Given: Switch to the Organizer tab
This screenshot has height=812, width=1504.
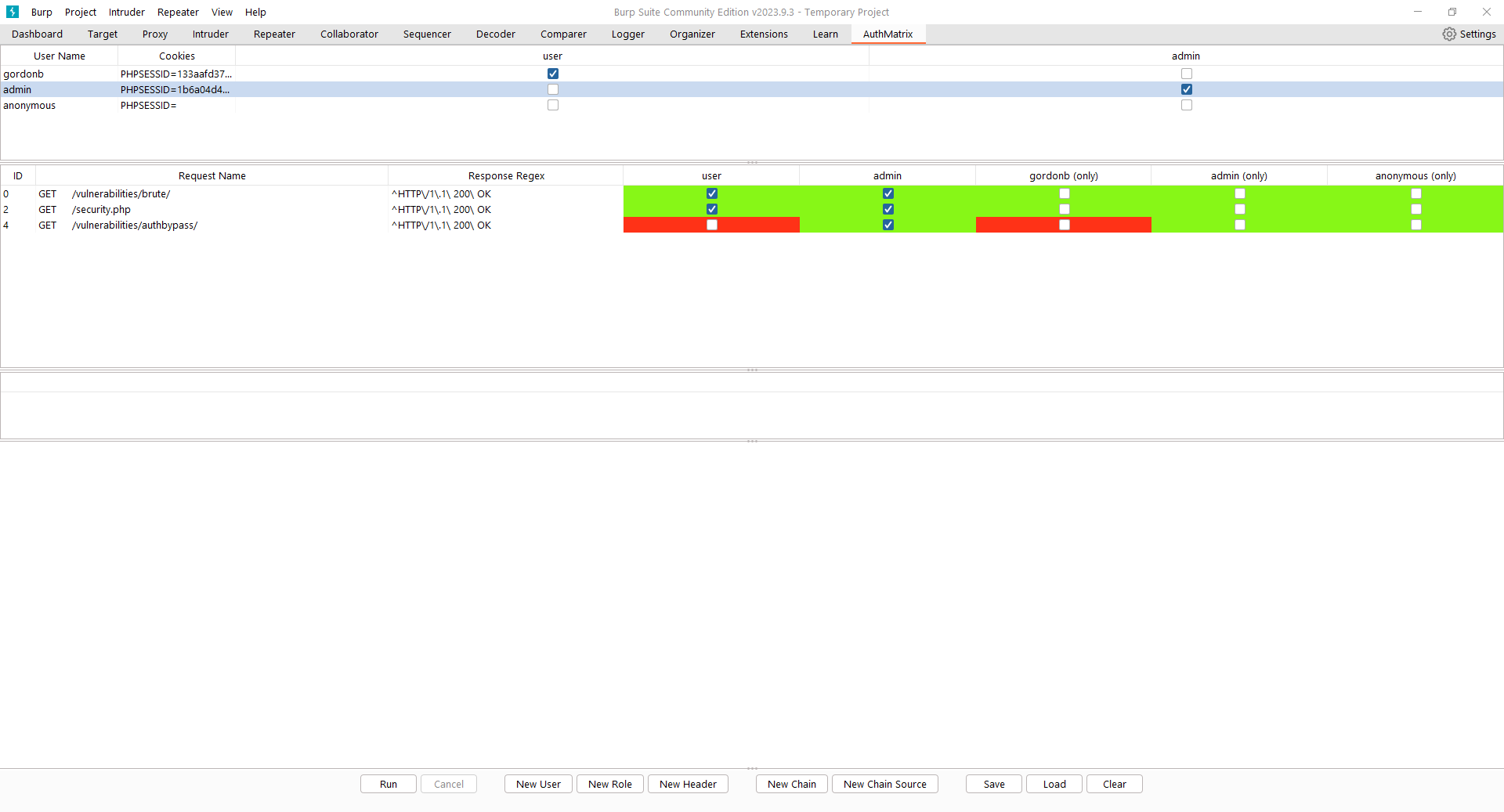Looking at the screenshot, I should click(692, 34).
